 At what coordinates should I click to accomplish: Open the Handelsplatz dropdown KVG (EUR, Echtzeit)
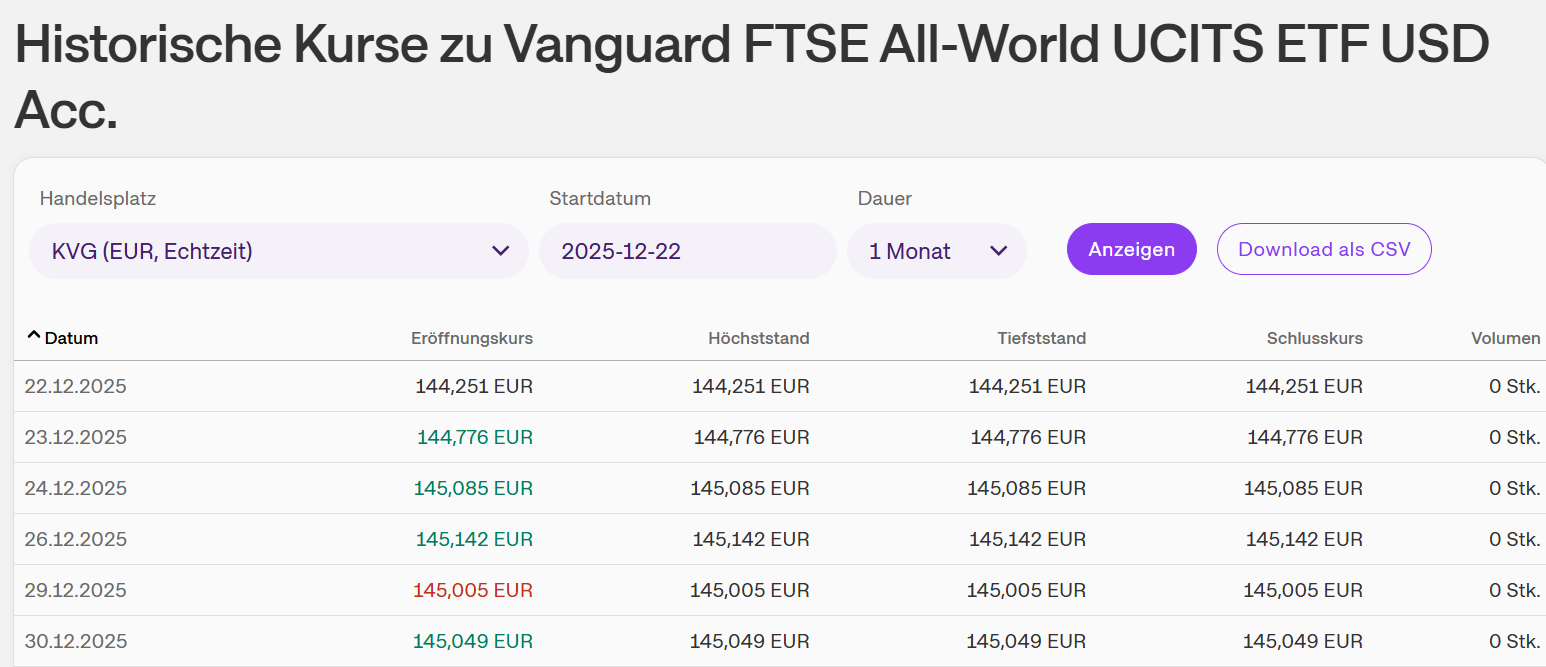pos(278,251)
